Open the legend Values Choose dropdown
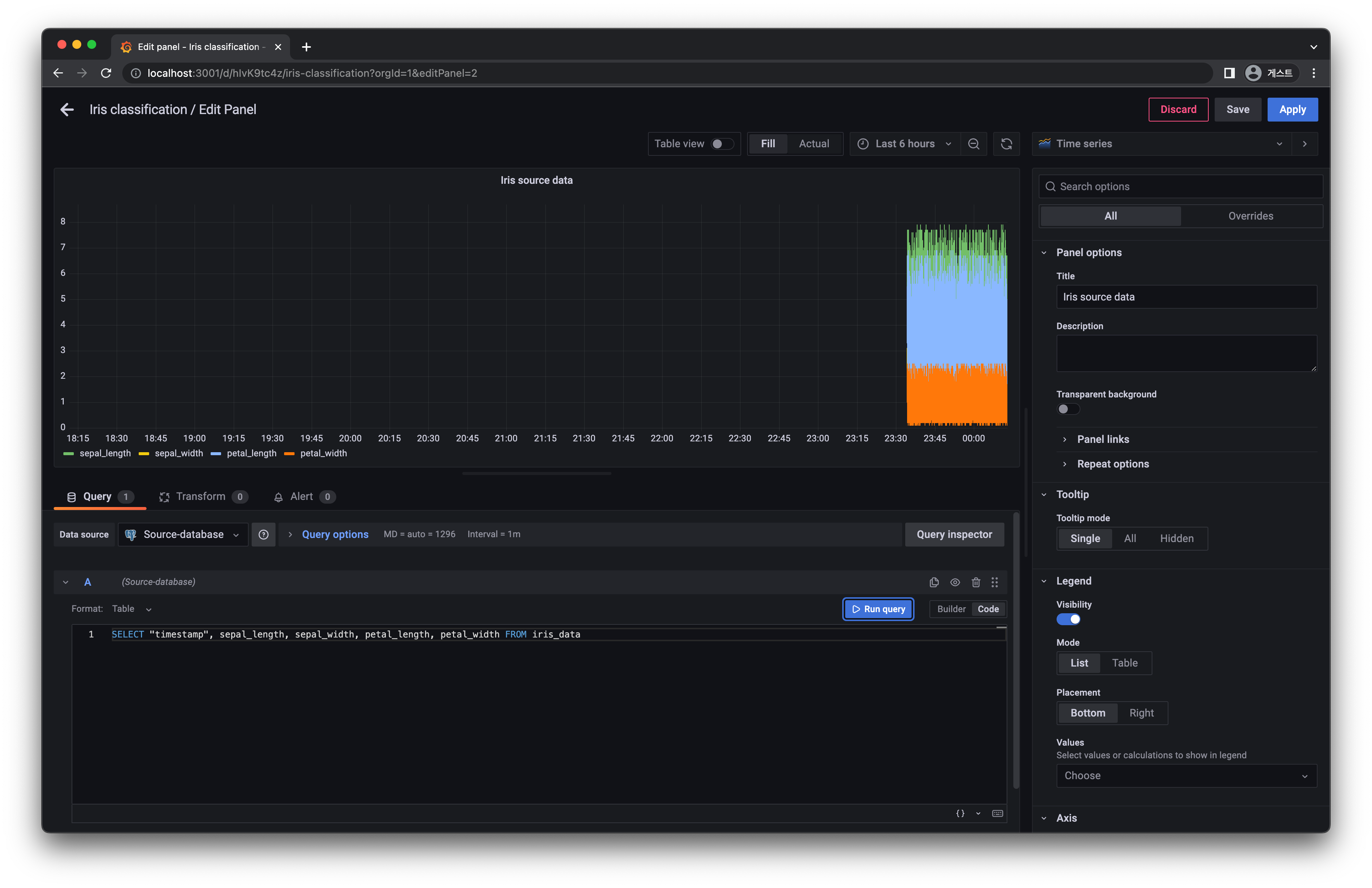This screenshot has height=888, width=1372. coord(1186,776)
